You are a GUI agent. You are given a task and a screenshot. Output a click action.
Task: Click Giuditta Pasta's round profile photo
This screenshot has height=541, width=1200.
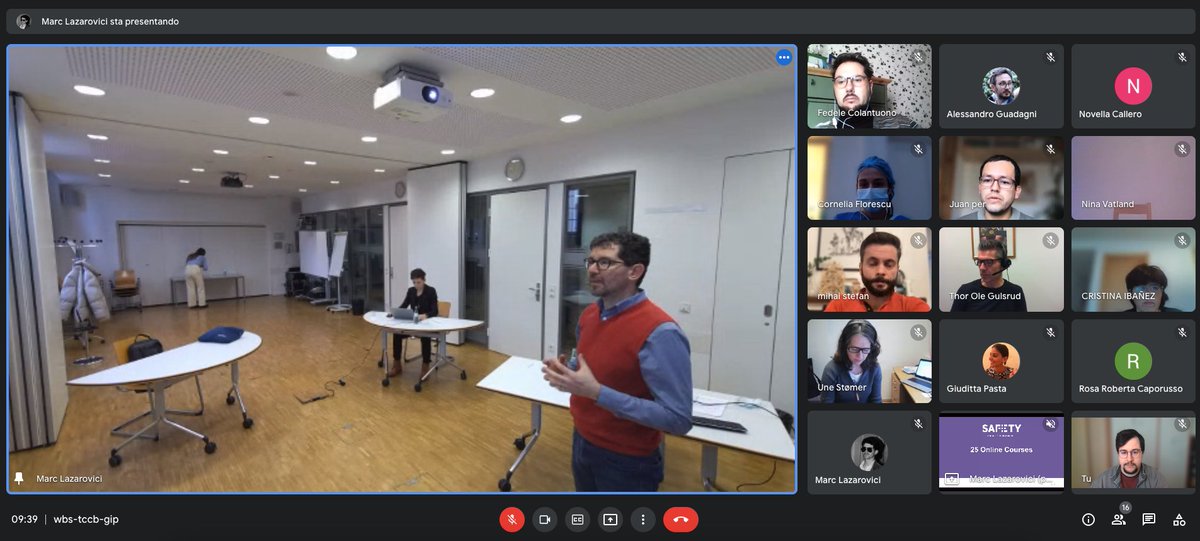click(x=1001, y=361)
